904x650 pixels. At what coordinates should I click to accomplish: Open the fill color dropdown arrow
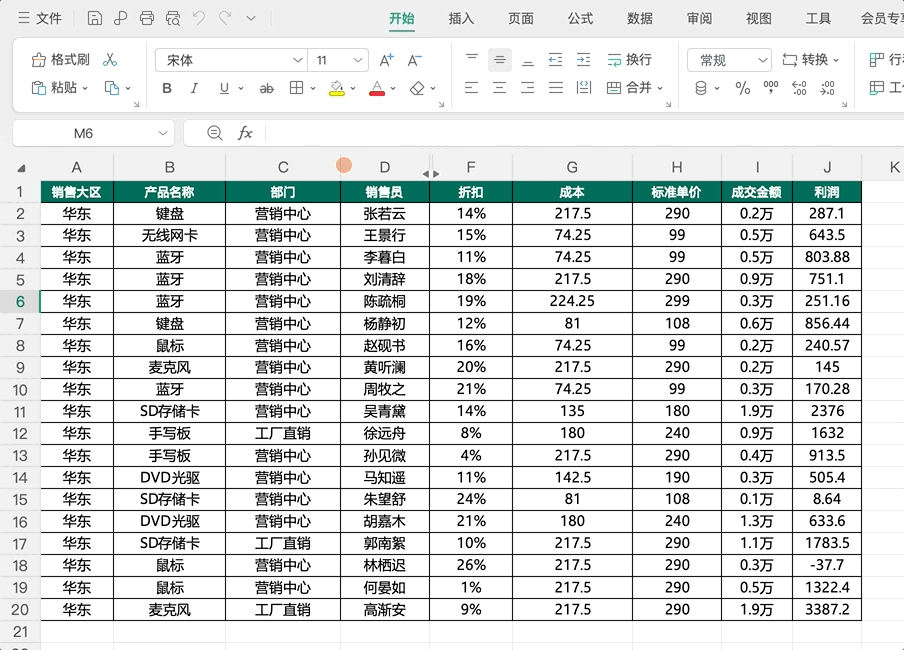(353, 89)
